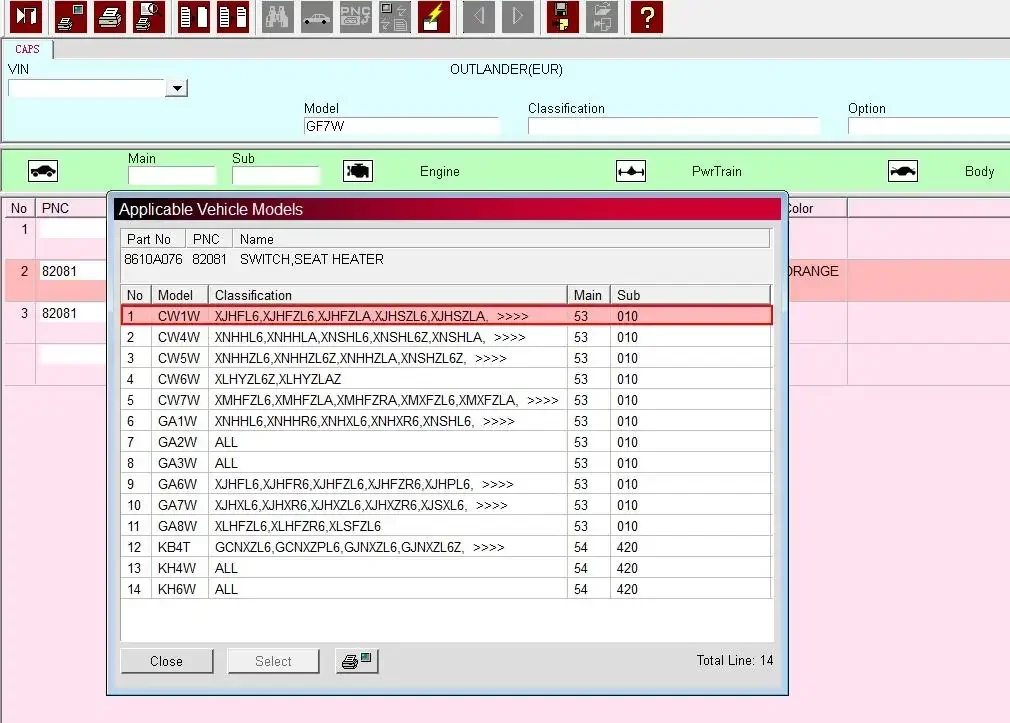Click the Close button in dialog

click(x=167, y=661)
